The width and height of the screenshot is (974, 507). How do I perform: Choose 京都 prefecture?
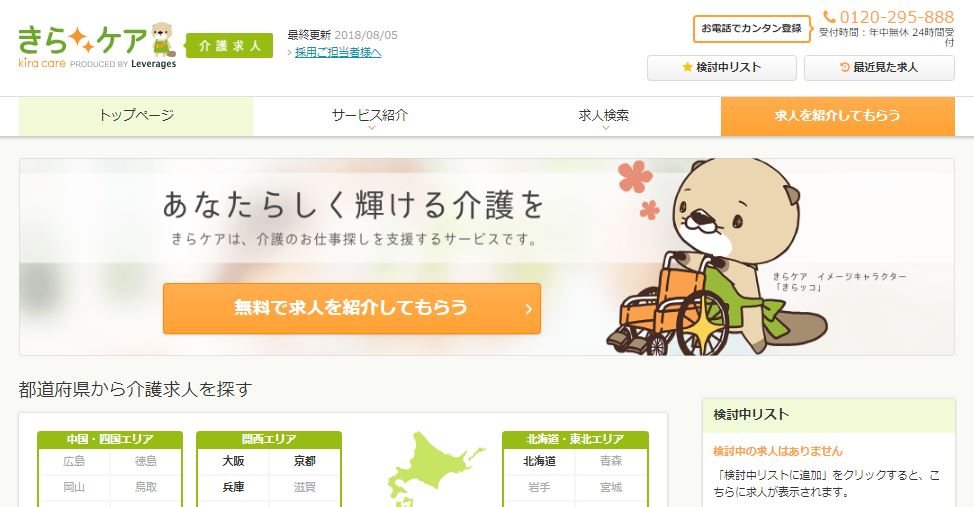coord(304,461)
